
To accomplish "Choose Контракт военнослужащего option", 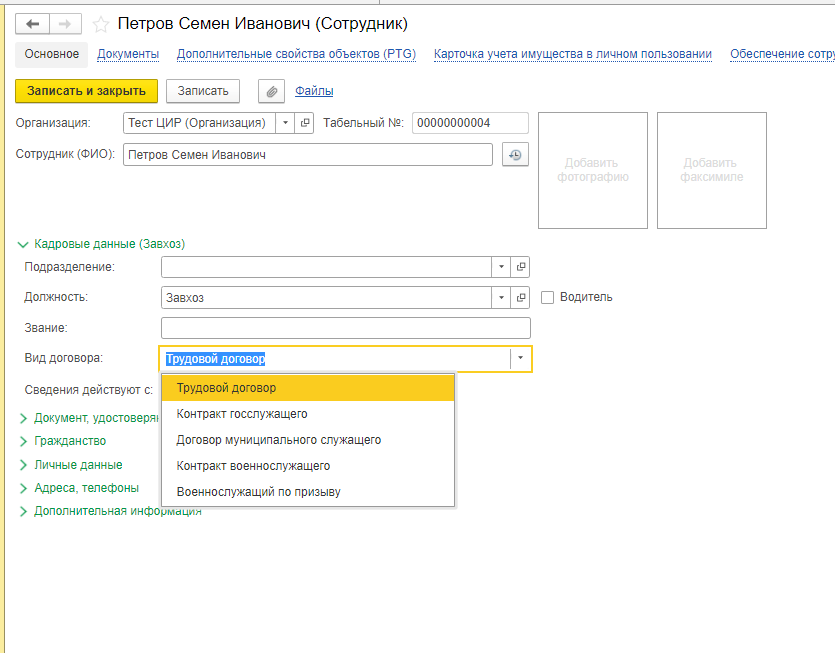I will [x=308, y=466].
